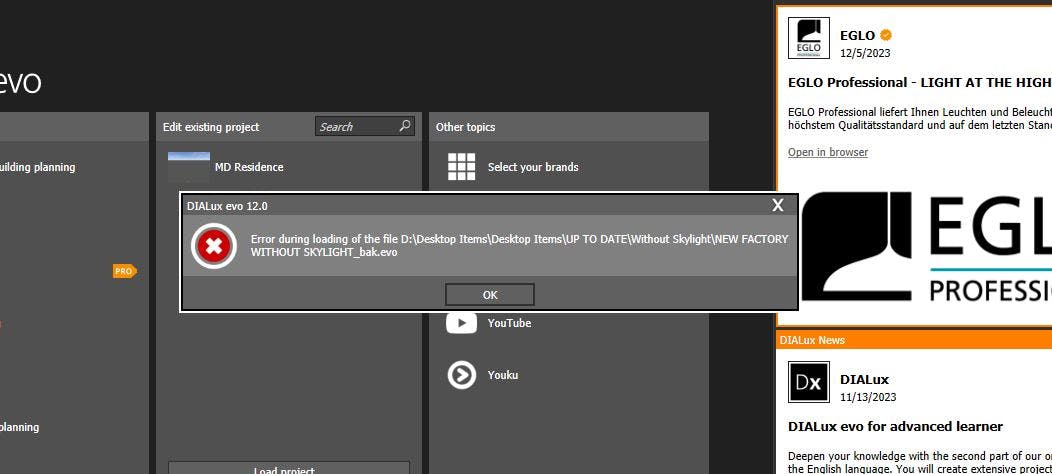Click the Load project button

[x=288, y=468]
